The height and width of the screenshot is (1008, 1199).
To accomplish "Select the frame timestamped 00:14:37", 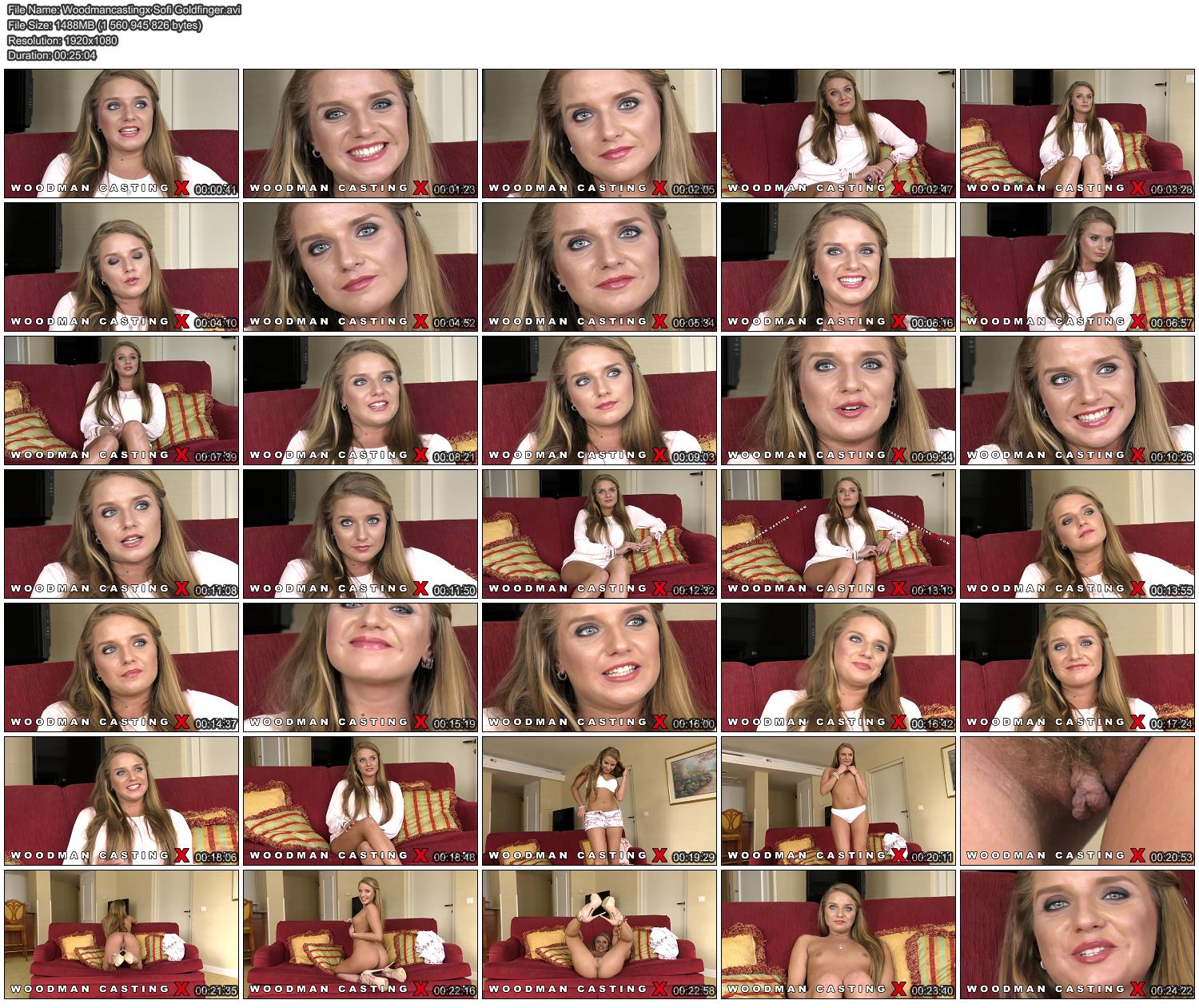I will (121, 667).
